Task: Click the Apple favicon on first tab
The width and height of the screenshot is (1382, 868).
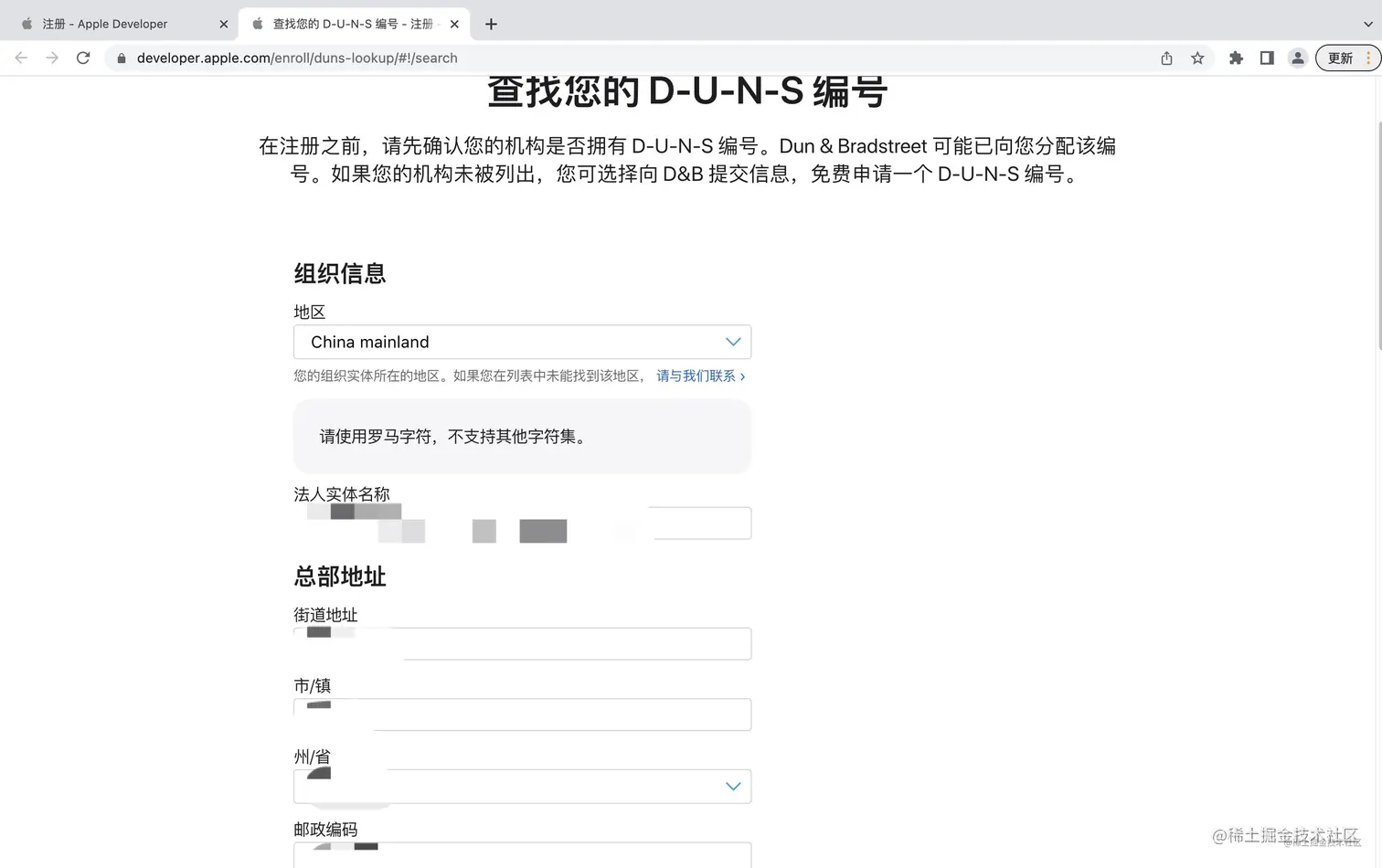Action: click(x=27, y=23)
